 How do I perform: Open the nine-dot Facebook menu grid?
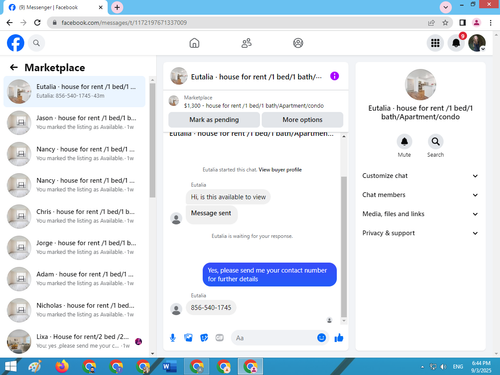click(x=435, y=43)
